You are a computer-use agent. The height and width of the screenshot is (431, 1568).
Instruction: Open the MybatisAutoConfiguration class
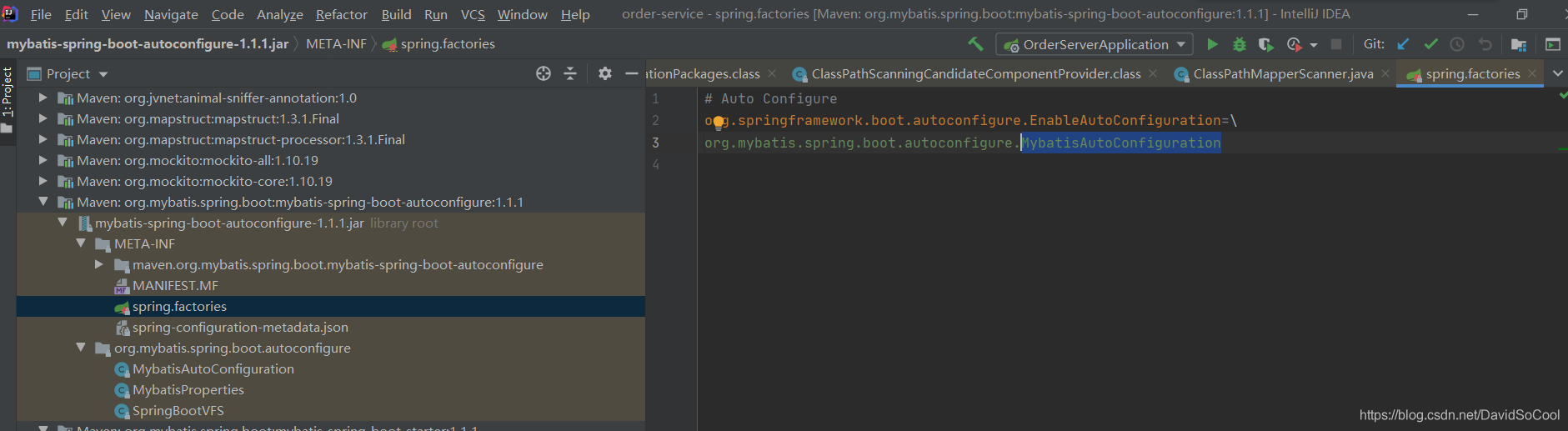point(213,368)
